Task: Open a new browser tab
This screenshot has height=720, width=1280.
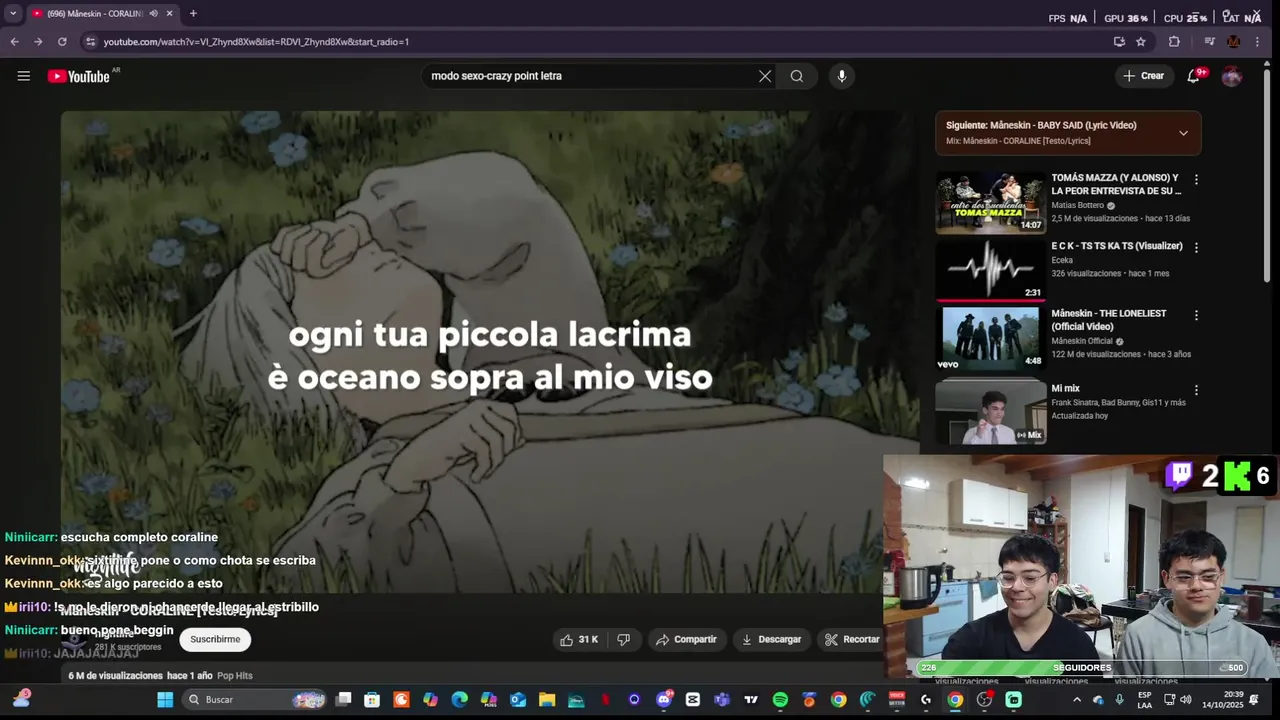Action: point(193,14)
